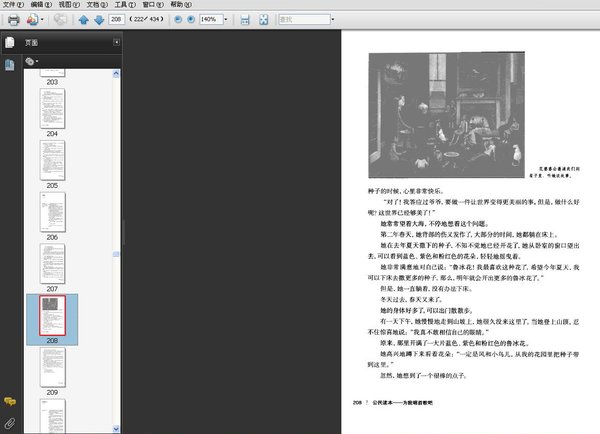The height and width of the screenshot is (434, 600).
Task: Click the zoom in plus button
Action: (x=191, y=19)
